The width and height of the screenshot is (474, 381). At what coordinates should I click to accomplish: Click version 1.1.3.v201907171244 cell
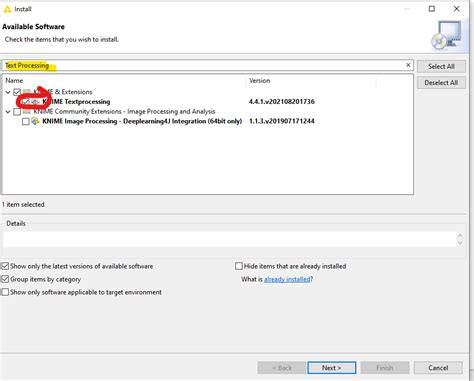pos(282,121)
